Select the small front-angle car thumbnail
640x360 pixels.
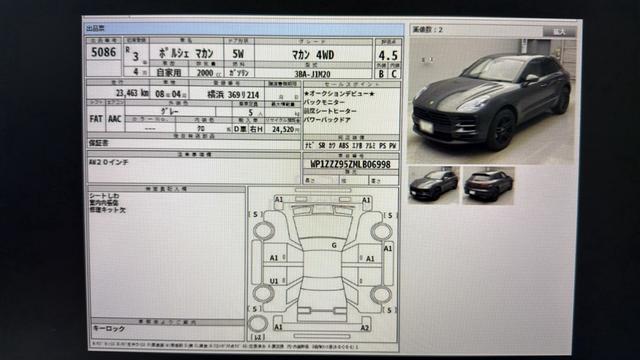pyautogui.click(x=434, y=185)
